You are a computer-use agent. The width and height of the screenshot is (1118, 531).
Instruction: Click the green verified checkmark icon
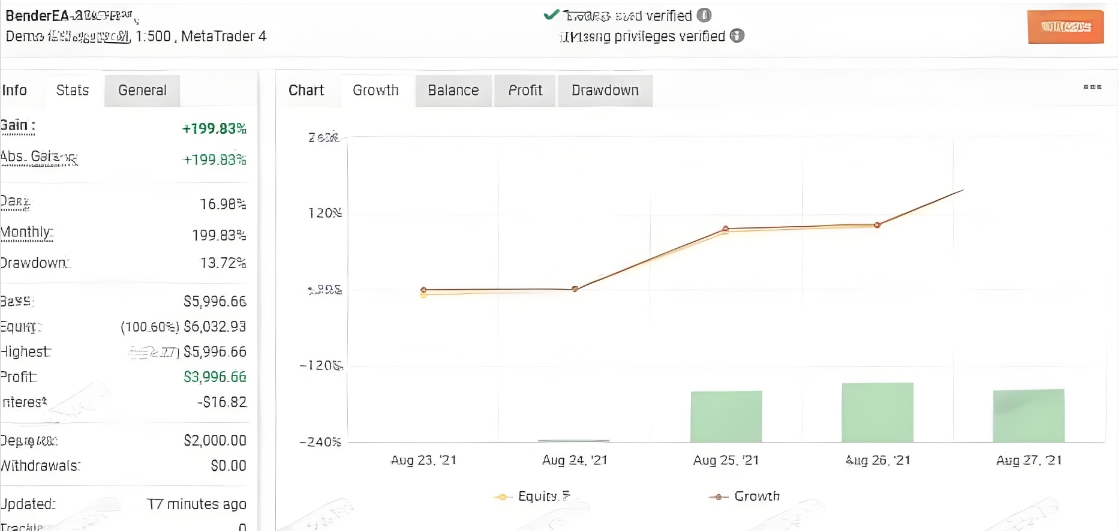pyautogui.click(x=550, y=15)
